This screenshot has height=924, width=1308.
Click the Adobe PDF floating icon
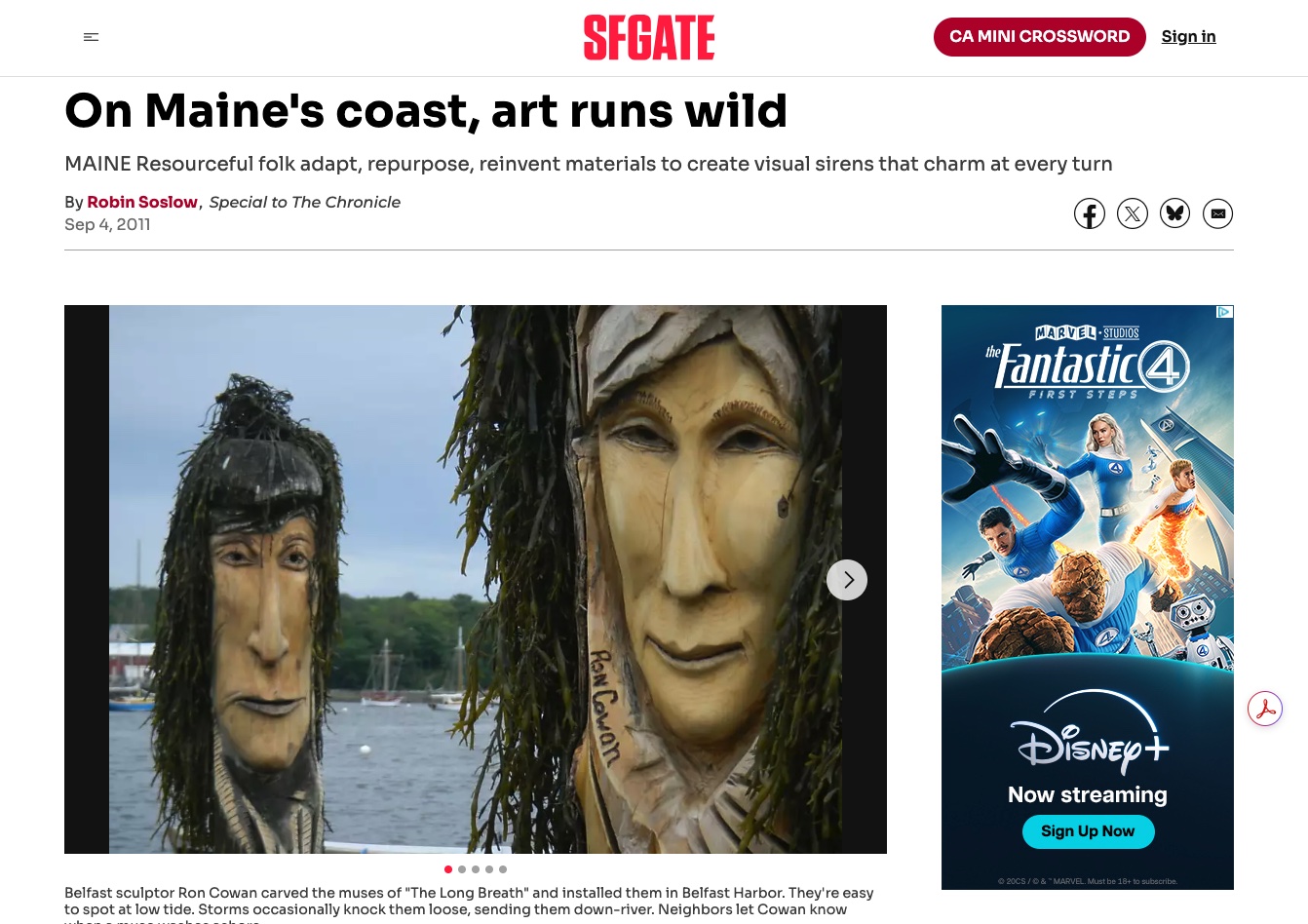click(1265, 709)
